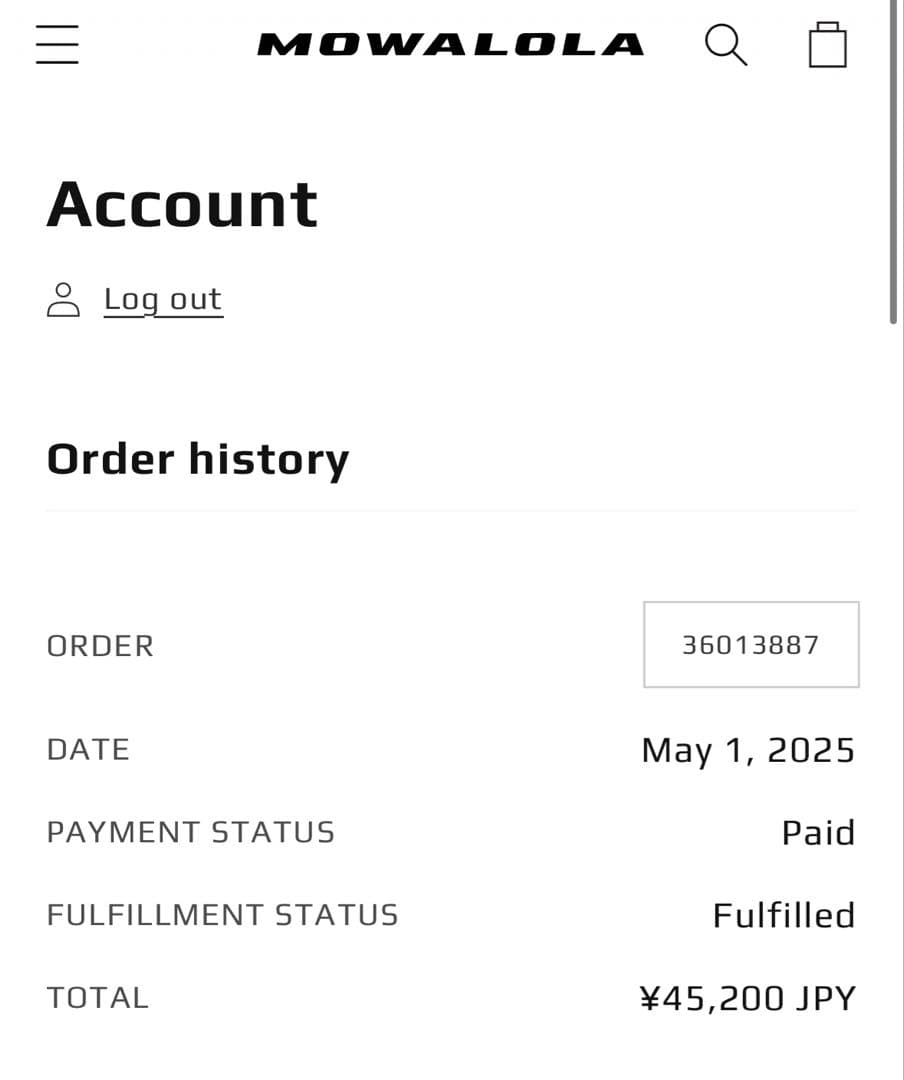This screenshot has height=1080, width=904.
Task: Select the ¥45,200 JPY total amount
Action: 747,998
